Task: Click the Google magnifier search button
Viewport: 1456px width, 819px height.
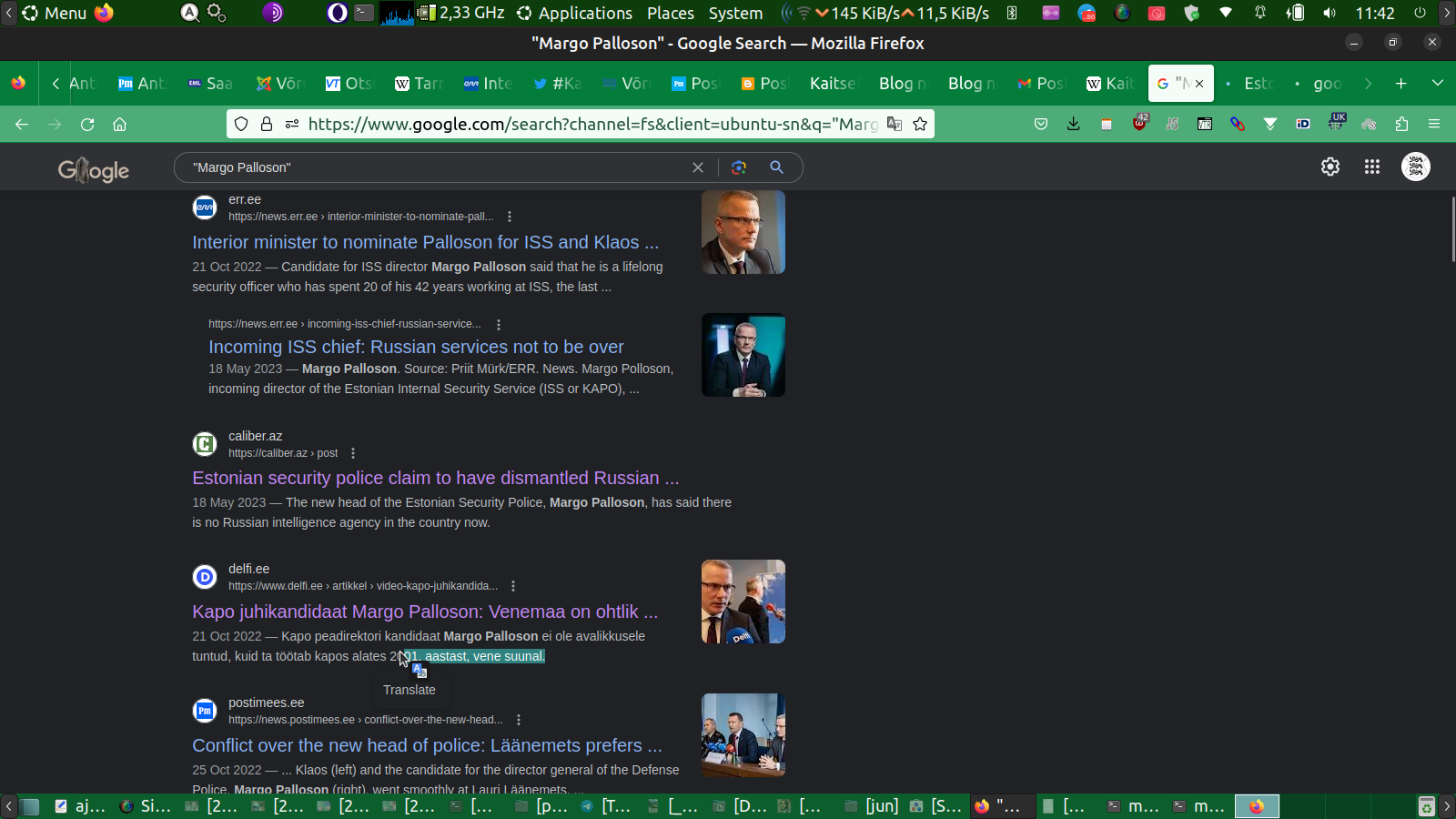Action: (776, 167)
